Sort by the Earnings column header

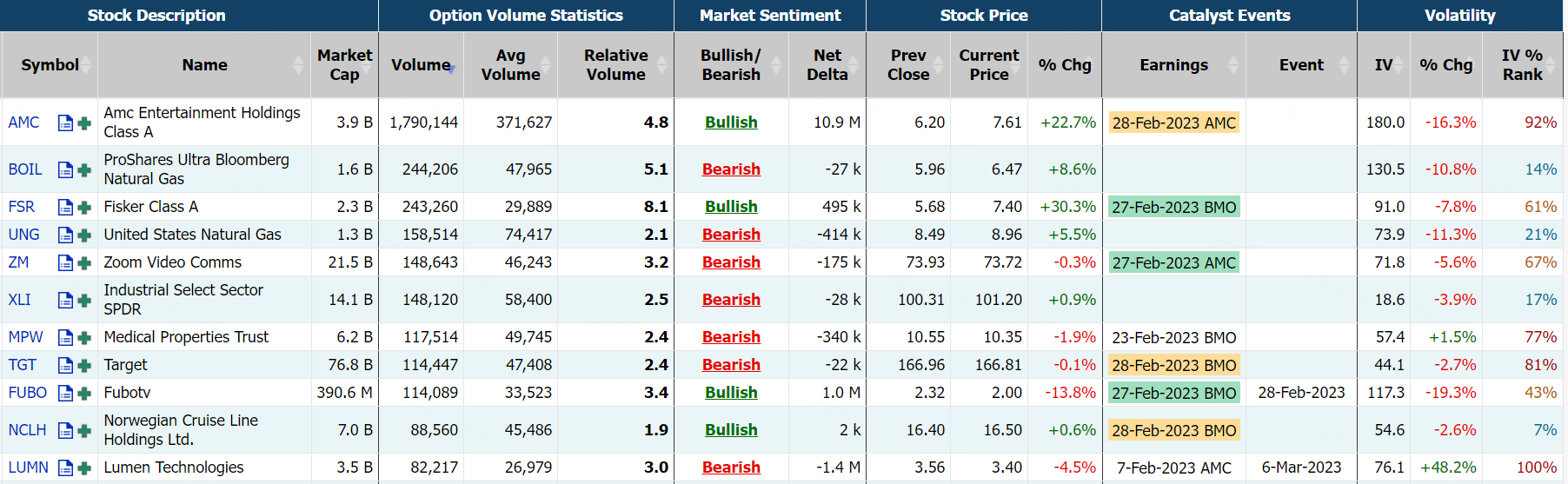[x=1173, y=65]
